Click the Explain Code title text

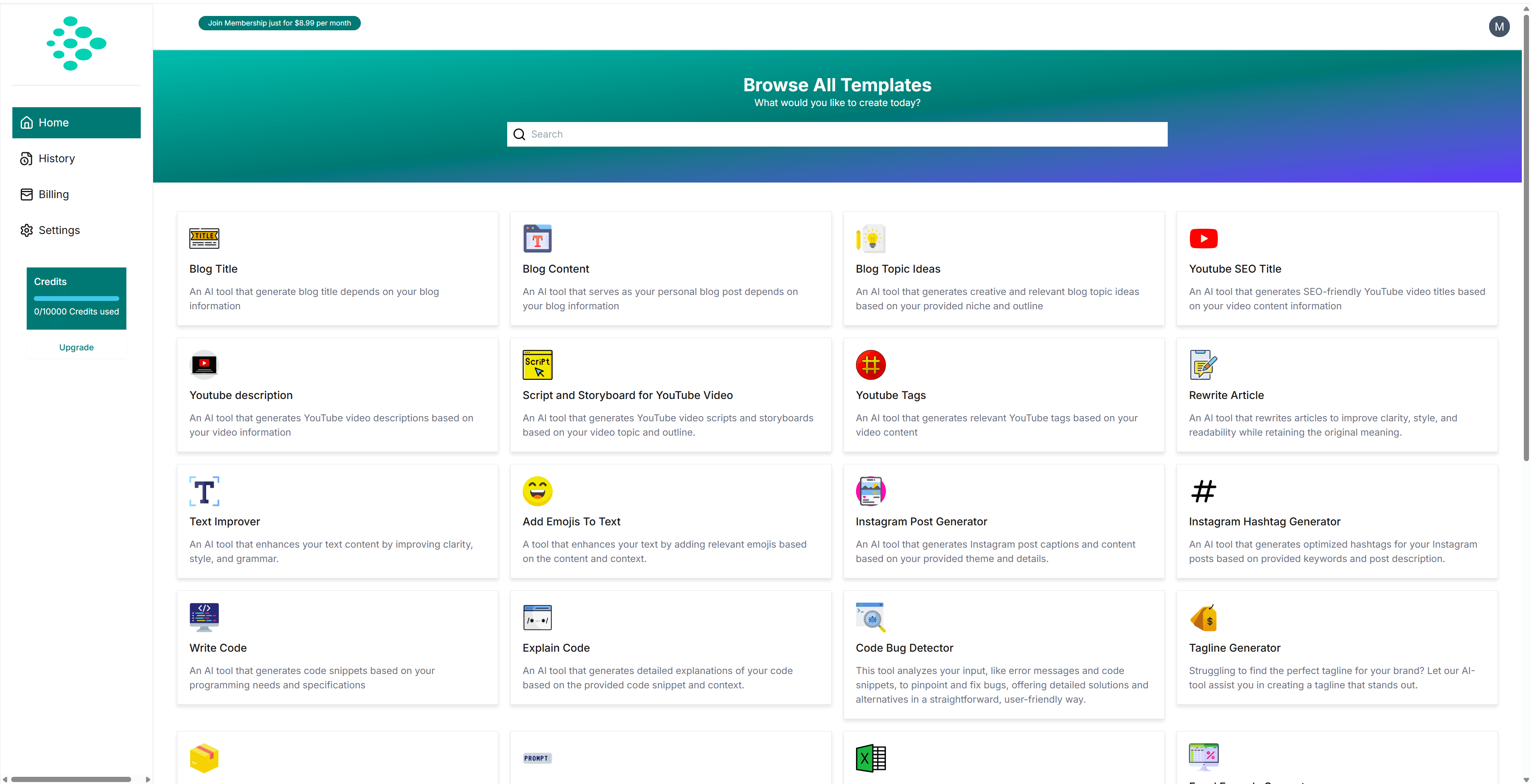click(x=556, y=648)
